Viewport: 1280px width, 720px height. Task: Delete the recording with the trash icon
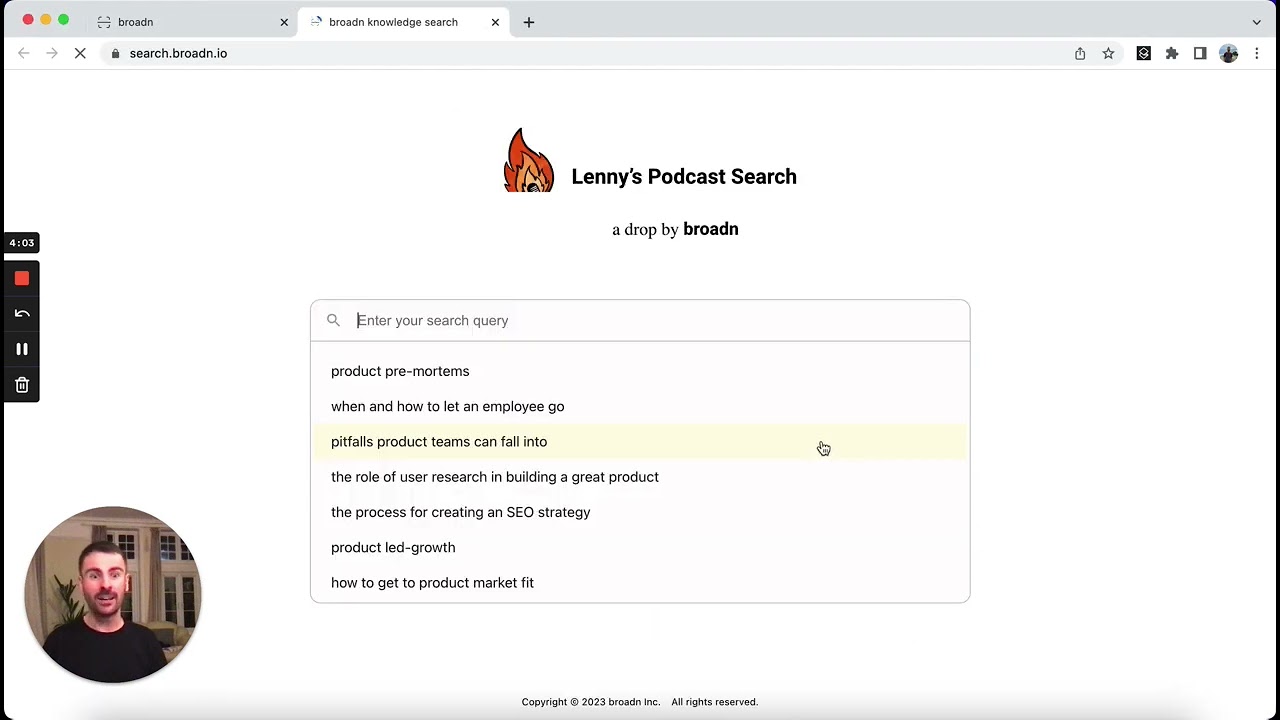22,385
